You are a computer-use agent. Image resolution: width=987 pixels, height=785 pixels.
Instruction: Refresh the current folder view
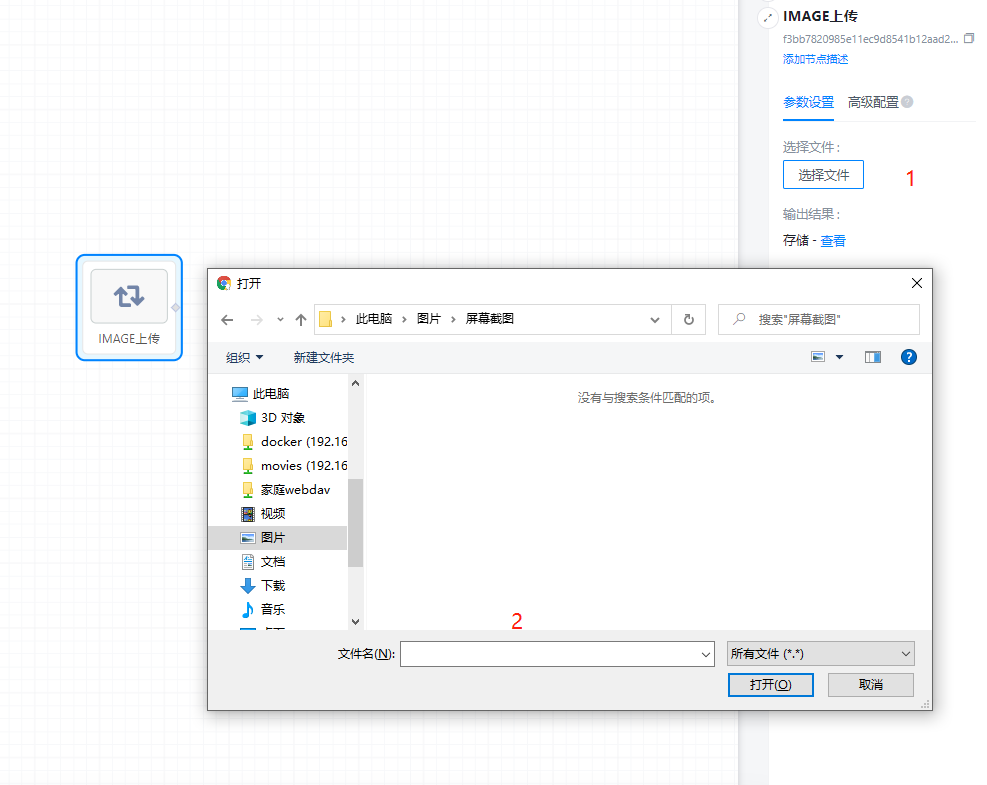pyautogui.click(x=688, y=320)
